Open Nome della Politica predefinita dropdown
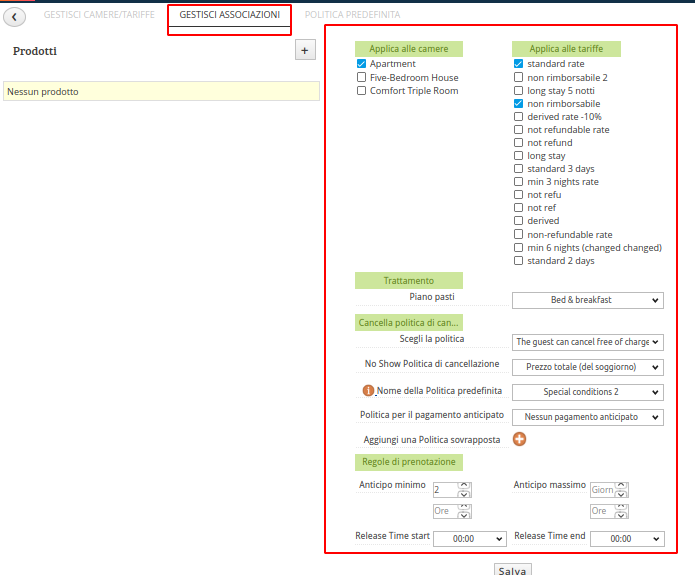The width and height of the screenshot is (695, 575). pyautogui.click(x=588, y=392)
